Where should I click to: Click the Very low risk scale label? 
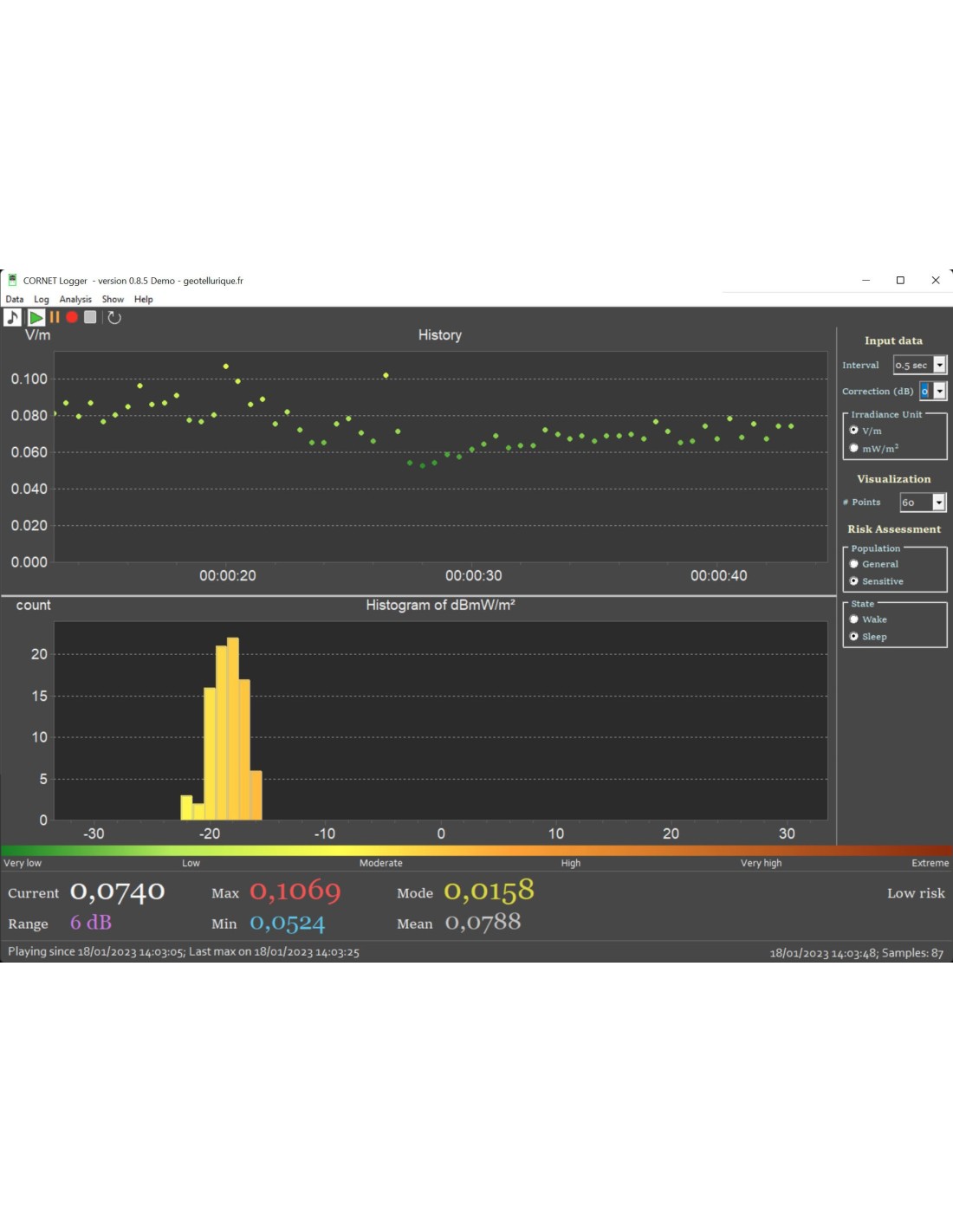23,863
